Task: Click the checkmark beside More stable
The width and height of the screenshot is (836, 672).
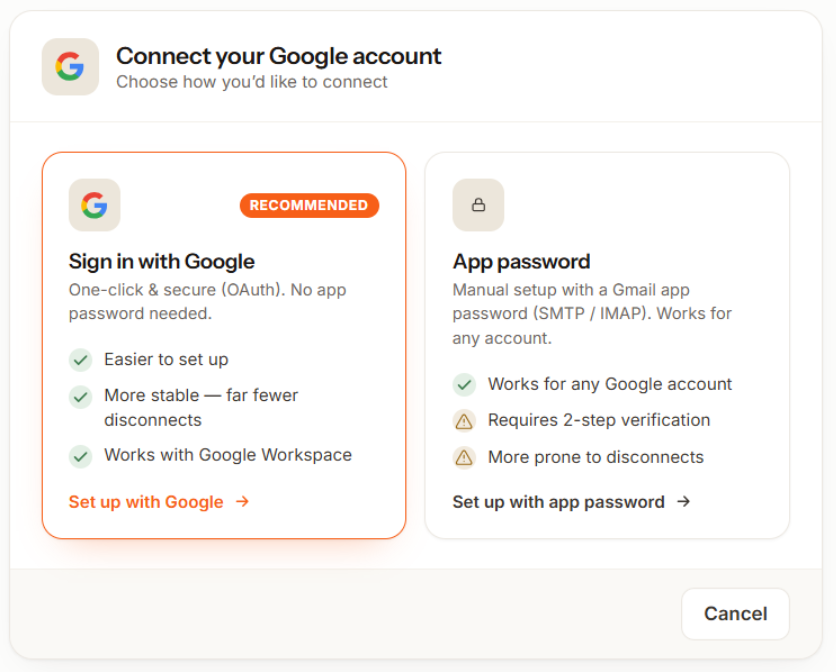Action: tap(81, 397)
